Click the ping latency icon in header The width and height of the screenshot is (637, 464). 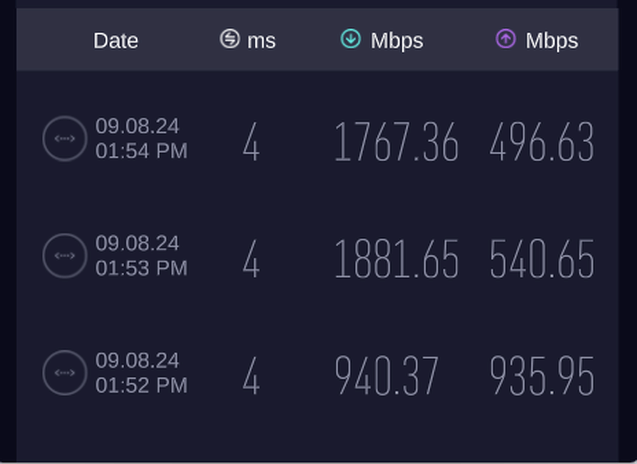click(230, 39)
